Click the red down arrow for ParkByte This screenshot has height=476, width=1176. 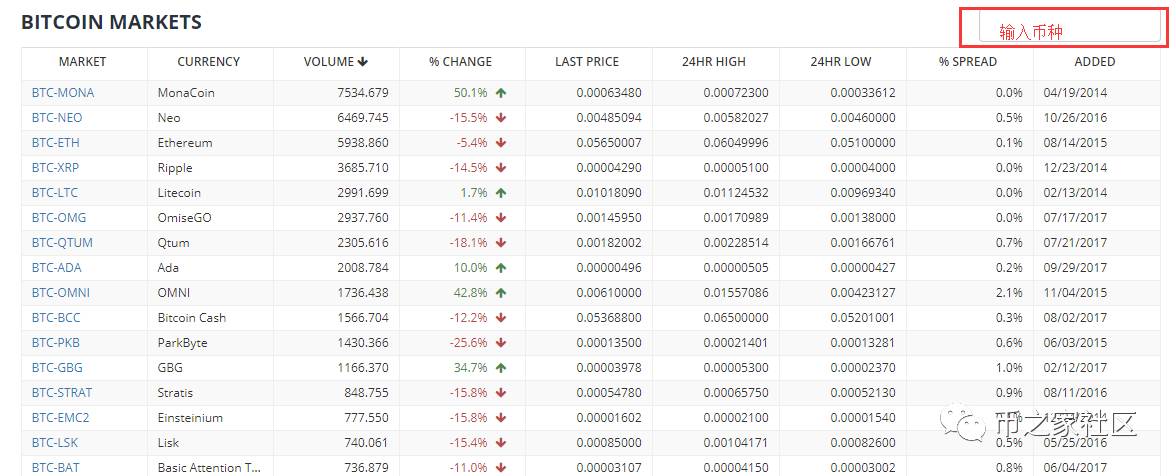coord(501,343)
